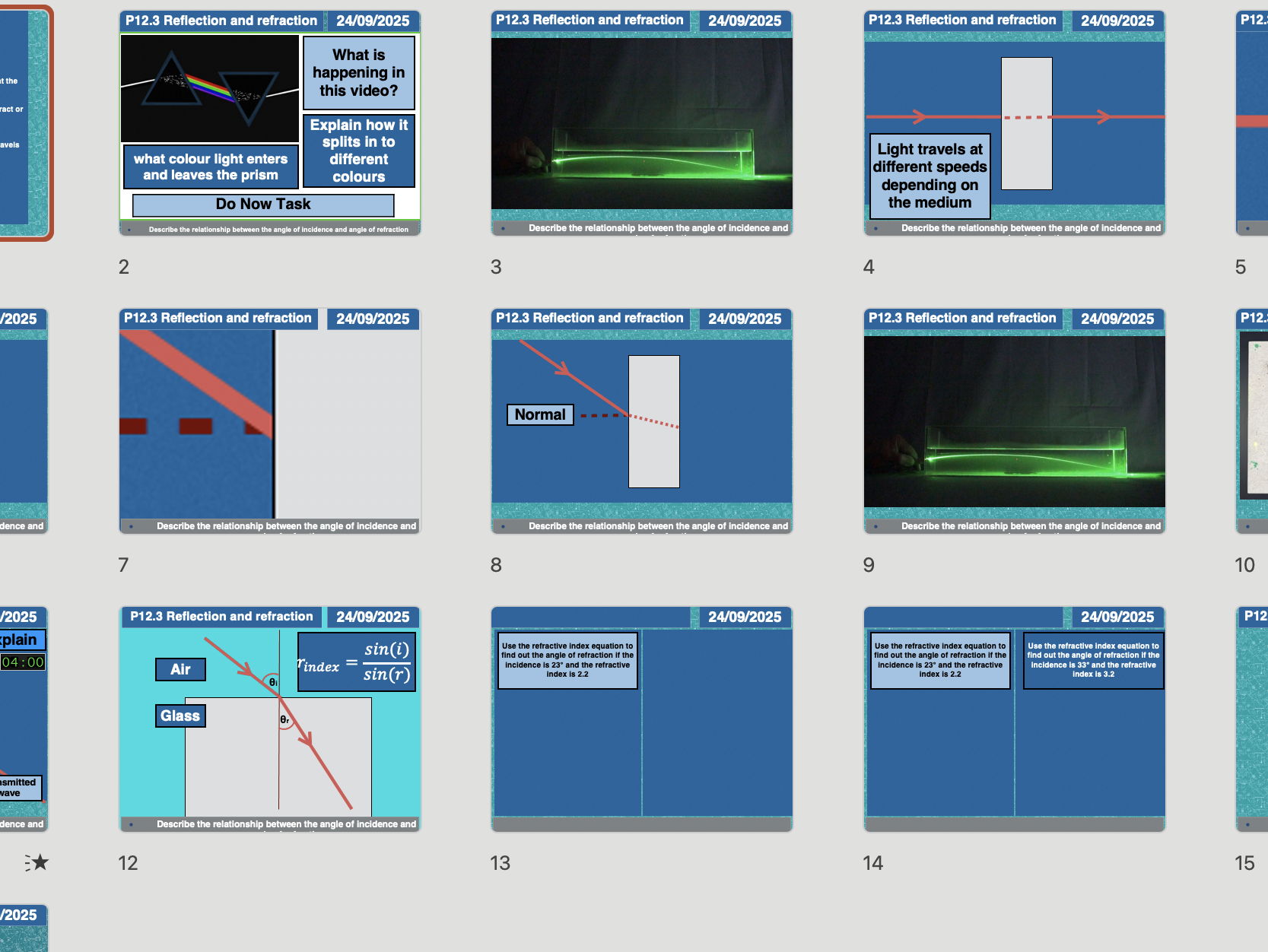
Task: Open slide 13 with the refractive index question
Action: click(x=642, y=719)
